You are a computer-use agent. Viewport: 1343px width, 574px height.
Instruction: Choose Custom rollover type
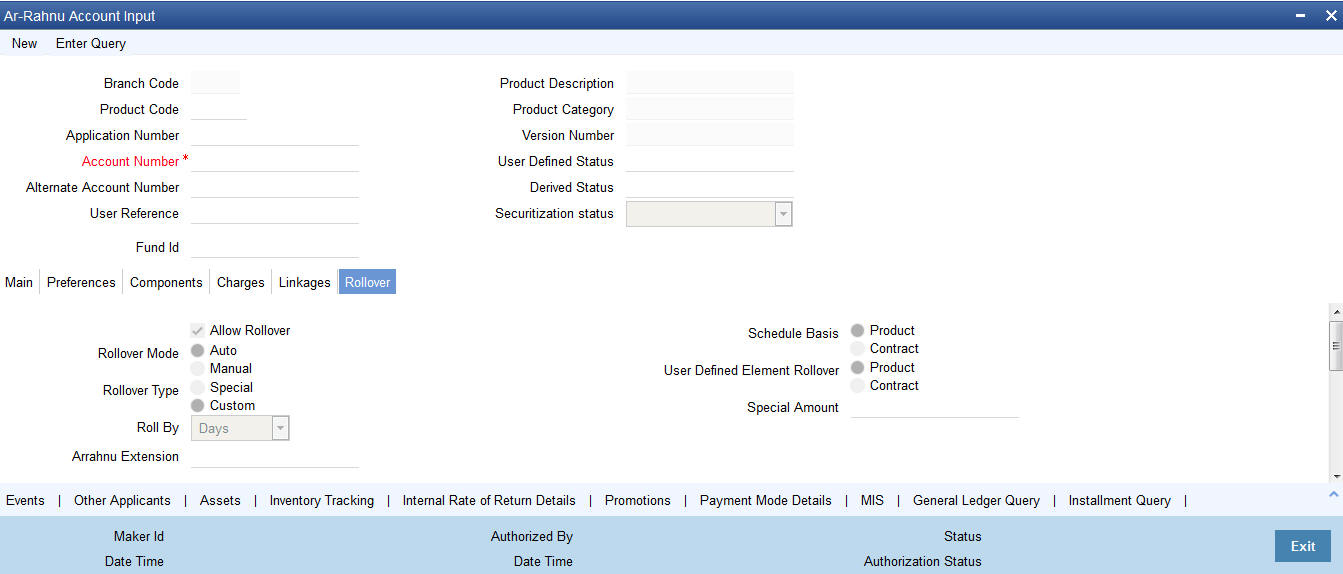[197, 406]
